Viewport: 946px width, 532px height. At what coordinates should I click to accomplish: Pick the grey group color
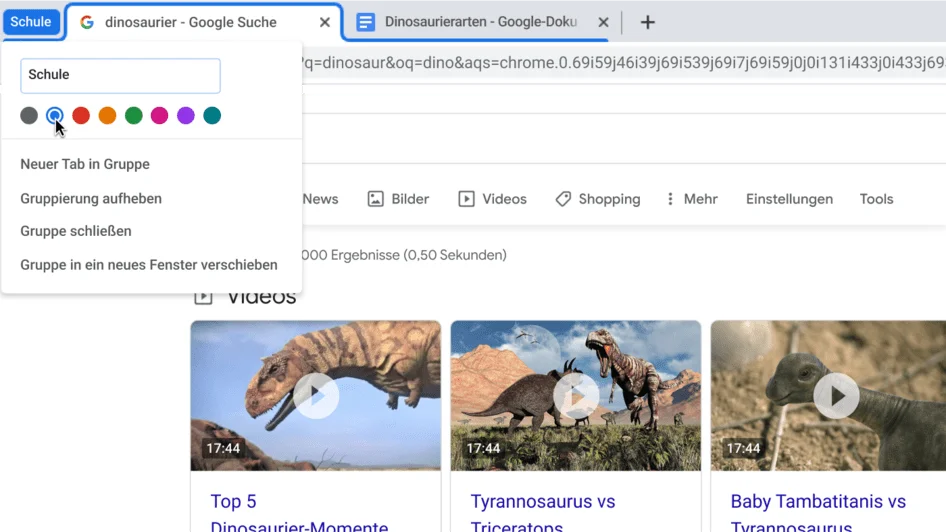tap(29, 115)
